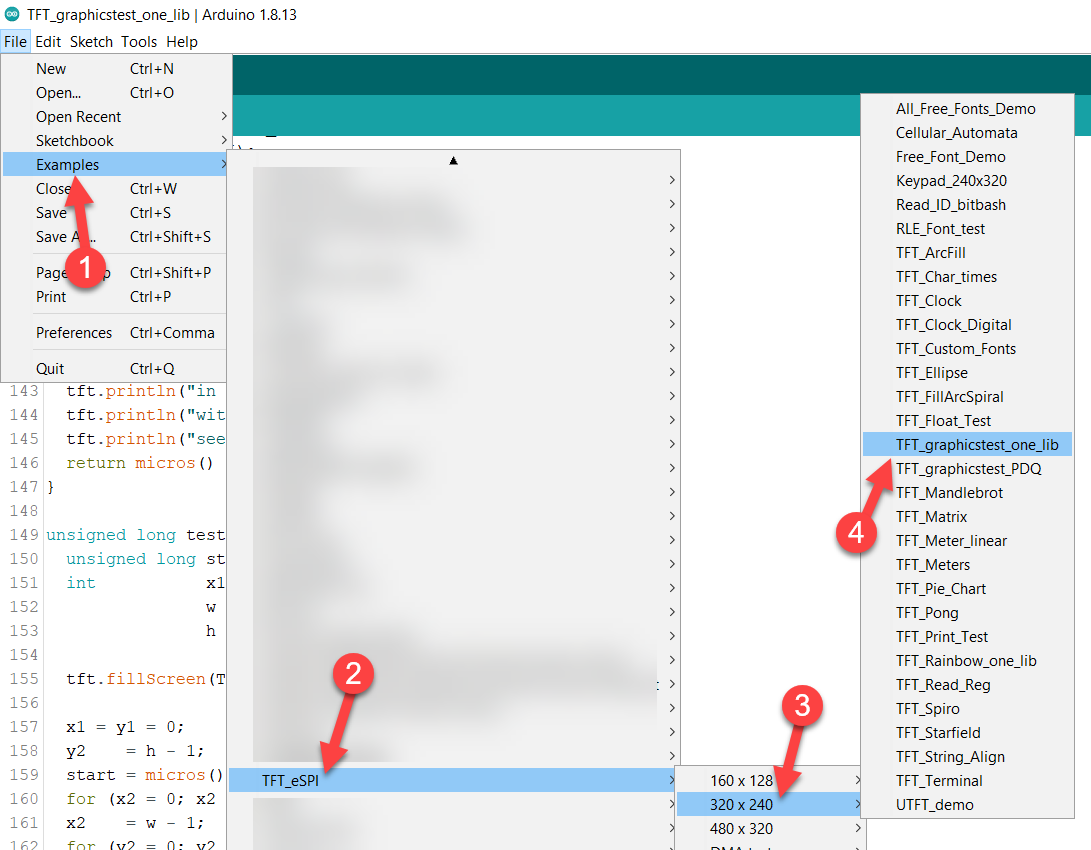Click the arrow beside 480 x 320
Screen dimensions: 1091x850
click(x=858, y=828)
